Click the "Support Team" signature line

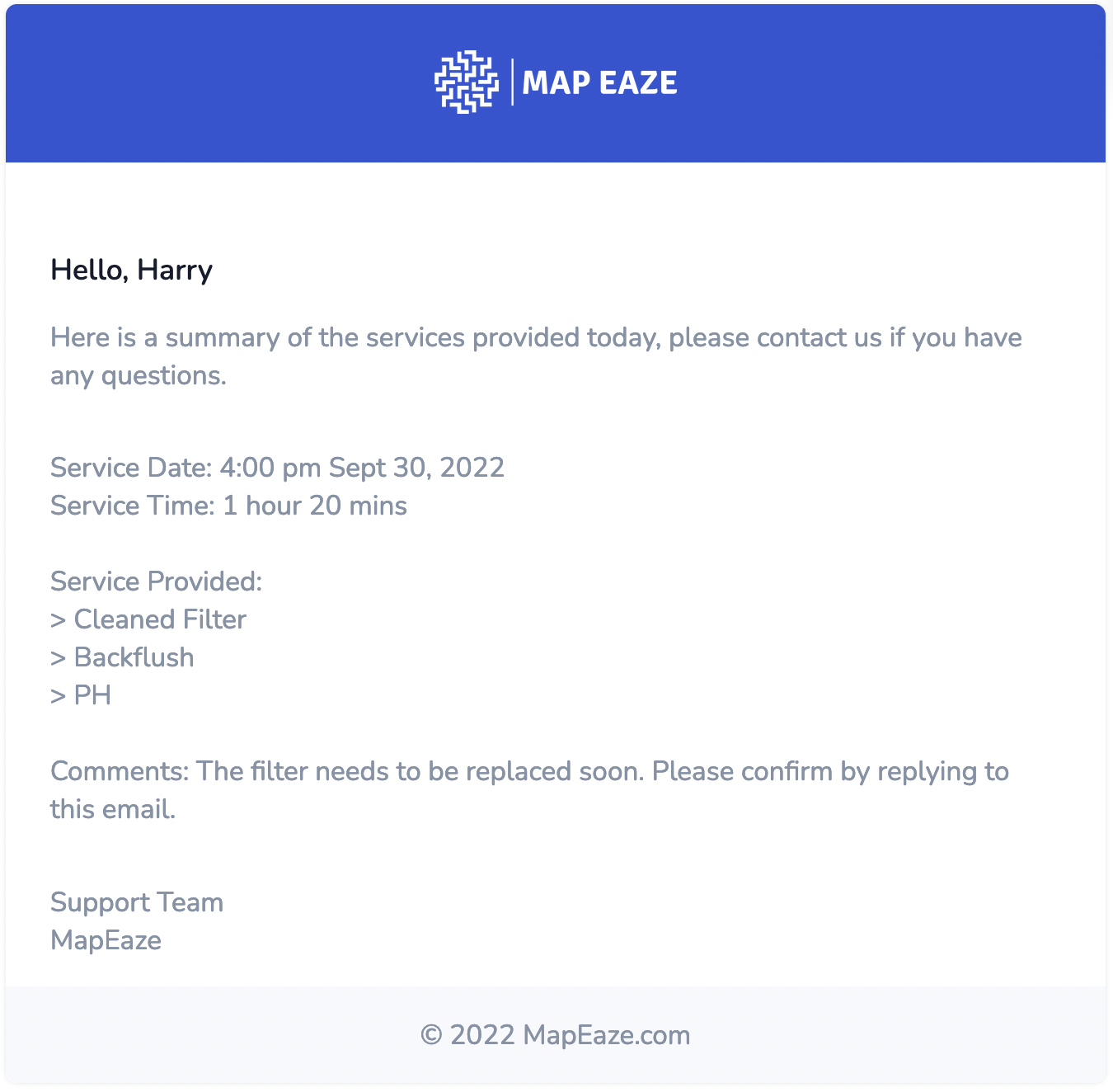(137, 902)
